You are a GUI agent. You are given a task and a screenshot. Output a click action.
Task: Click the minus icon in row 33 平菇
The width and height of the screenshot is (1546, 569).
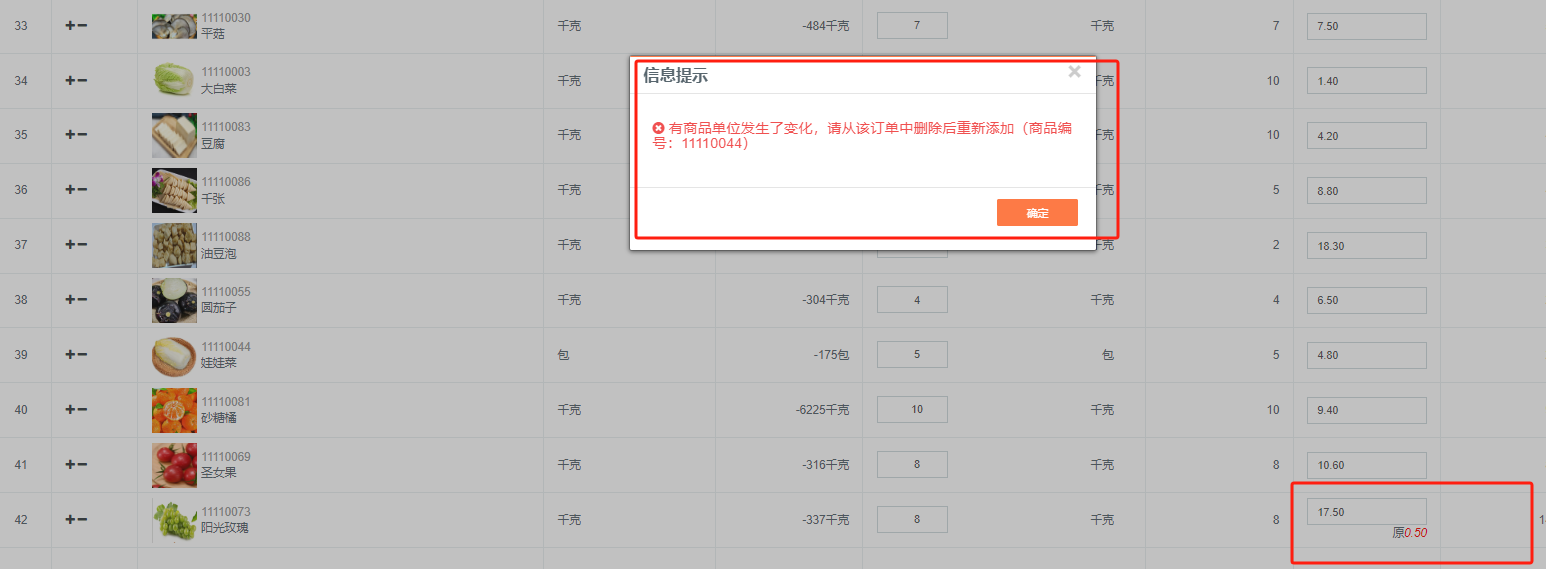(82, 25)
